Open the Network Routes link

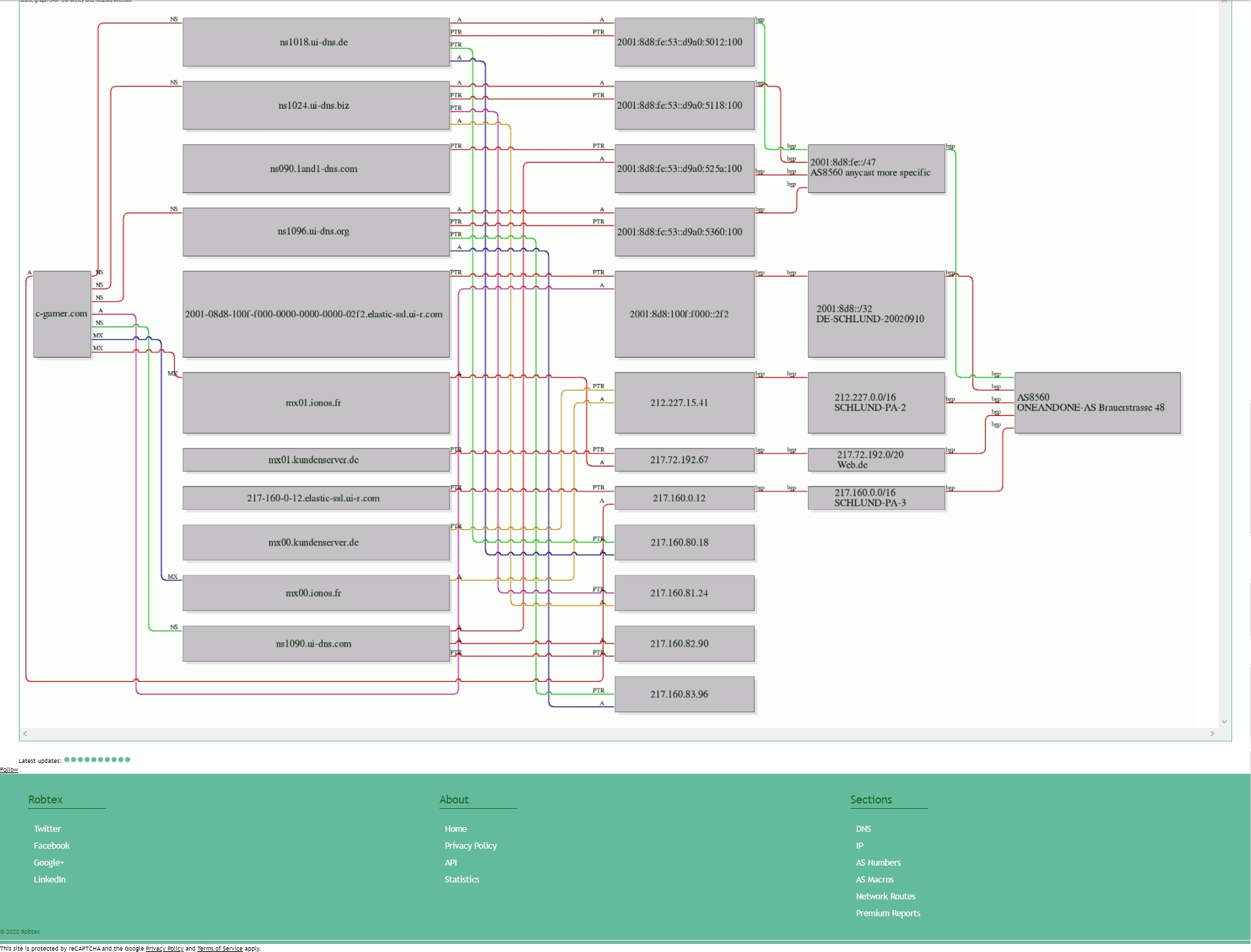click(x=886, y=896)
